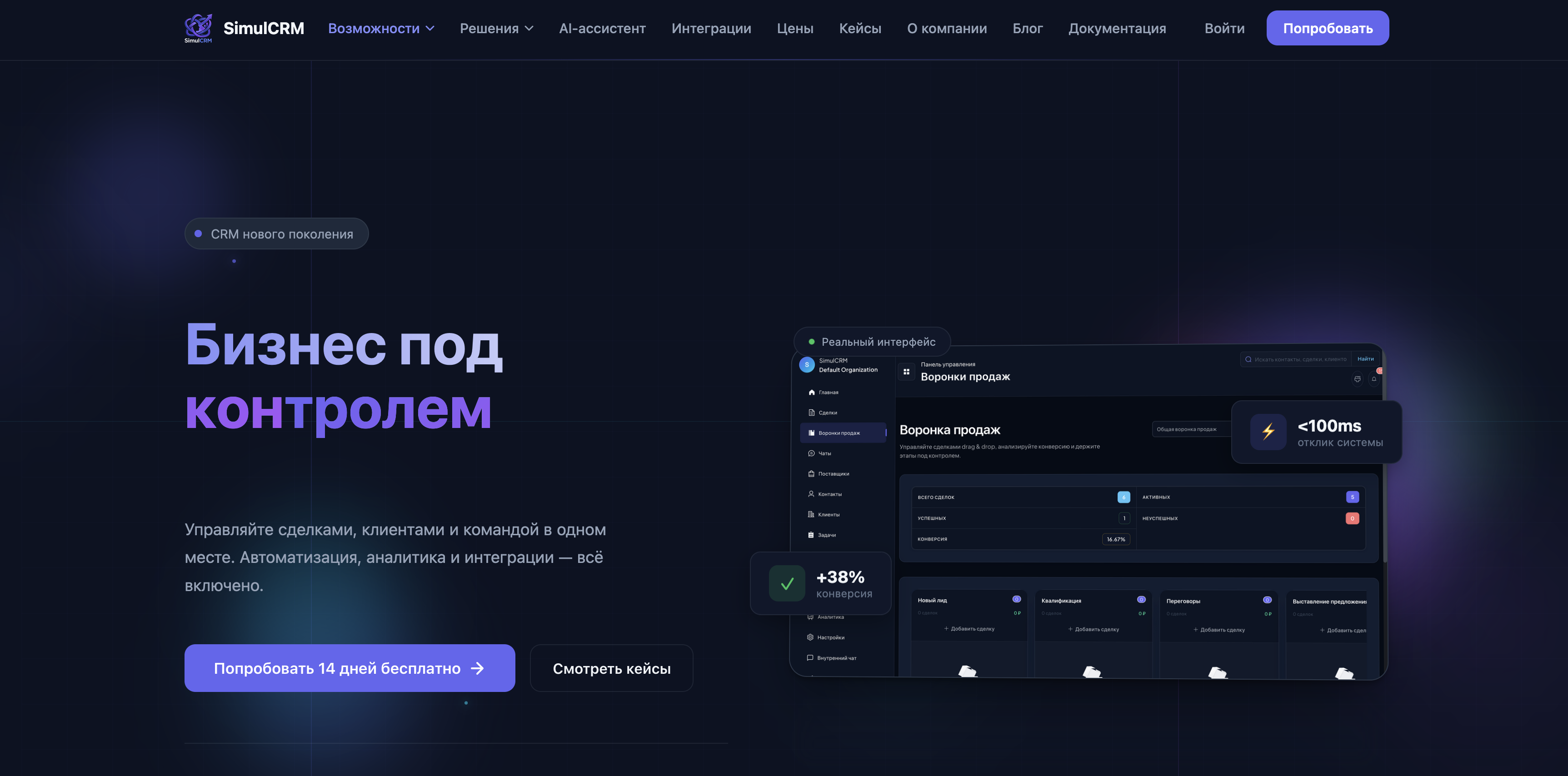
Task: Open Настройки gear icon in sidebar
Action: [x=810, y=637]
